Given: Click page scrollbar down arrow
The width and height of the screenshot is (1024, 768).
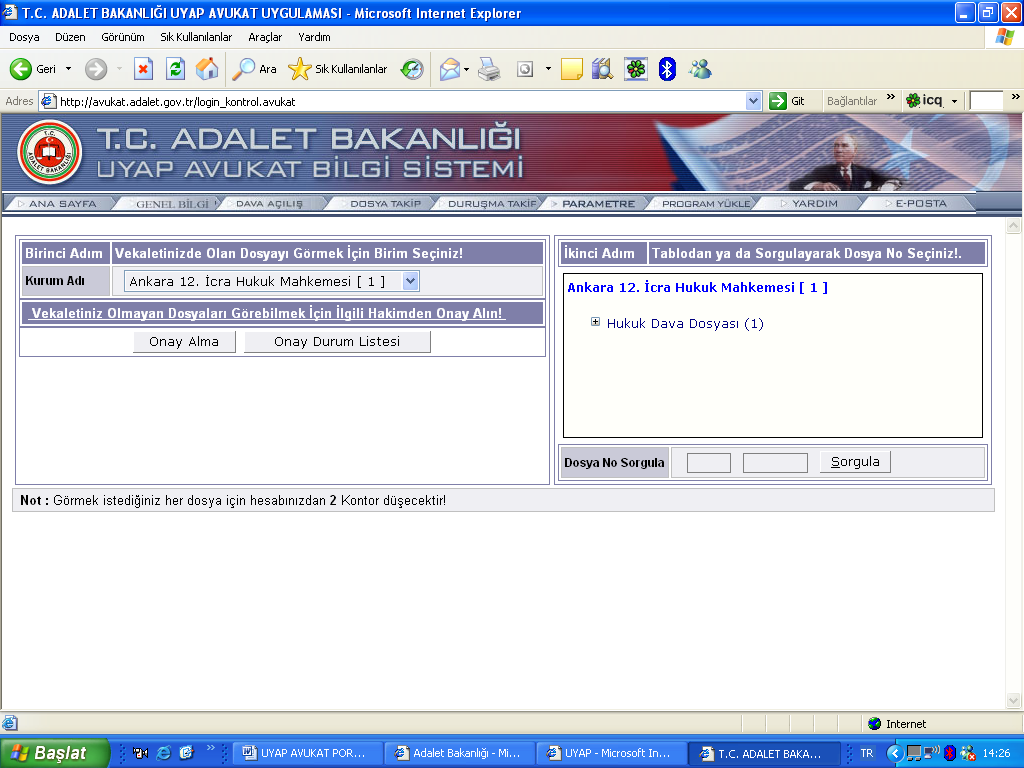Looking at the screenshot, I should tap(1014, 701).
